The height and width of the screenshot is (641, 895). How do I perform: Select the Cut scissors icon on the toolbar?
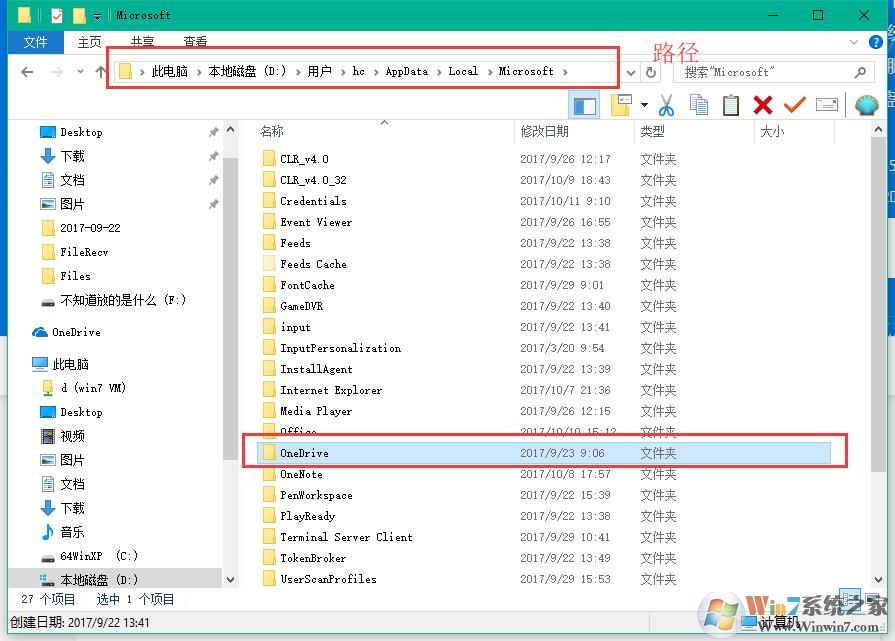(x=666, y=104)
